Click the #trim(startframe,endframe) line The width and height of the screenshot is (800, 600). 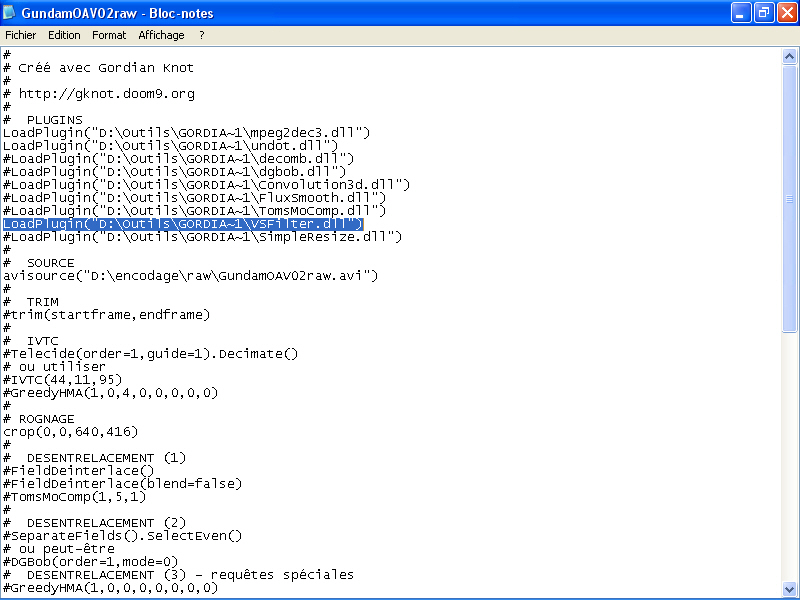[107, 315]
